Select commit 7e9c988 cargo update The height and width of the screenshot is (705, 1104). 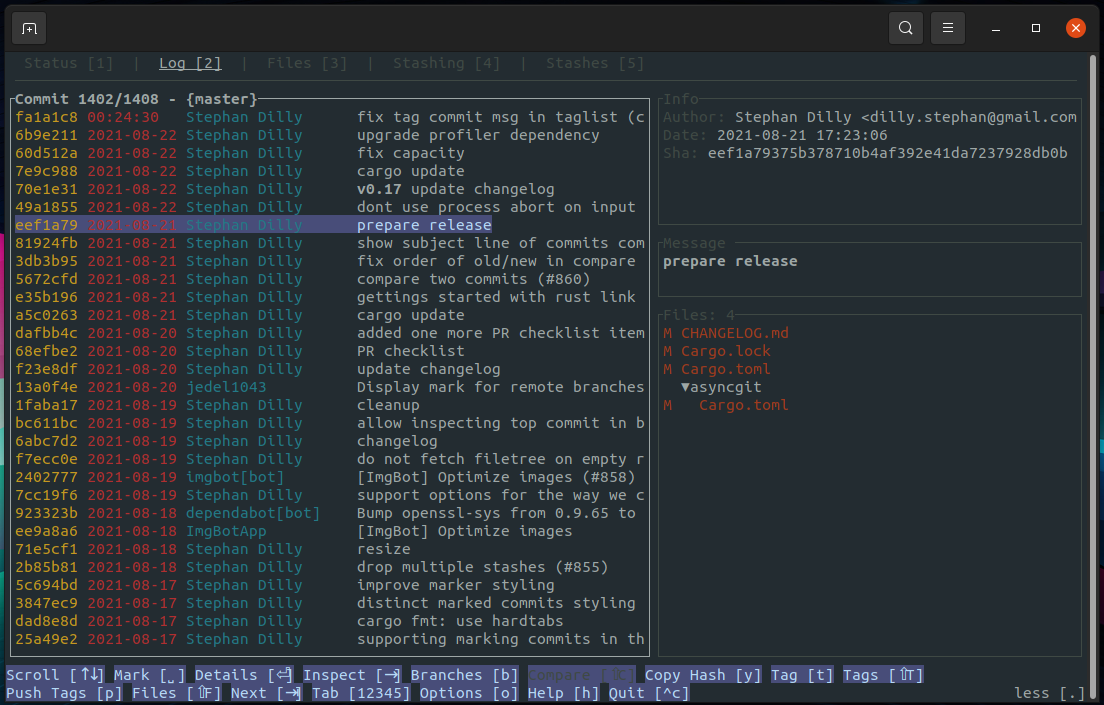coord(330,171)
